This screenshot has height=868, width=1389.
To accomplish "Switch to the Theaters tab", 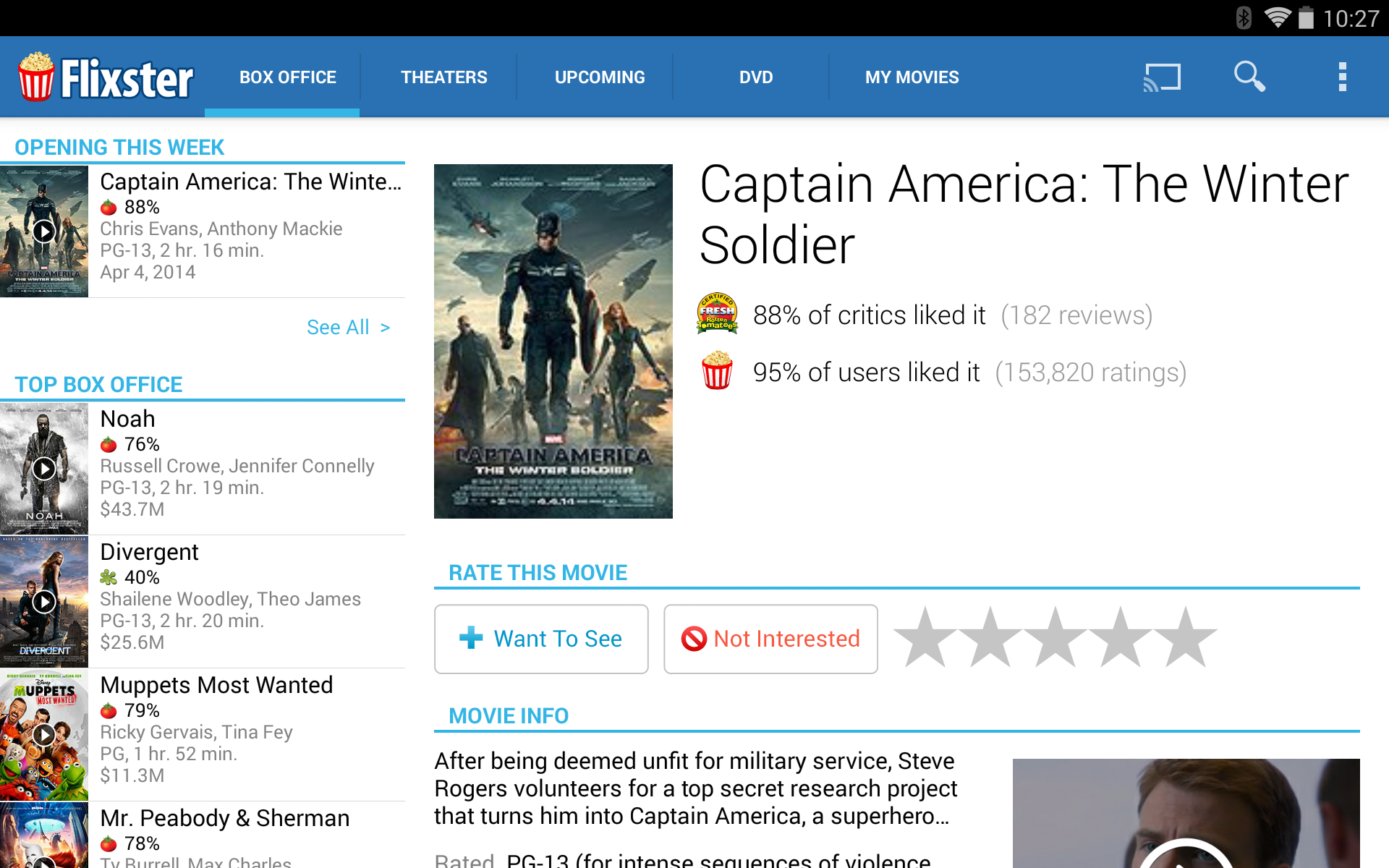I will [444, 77].
